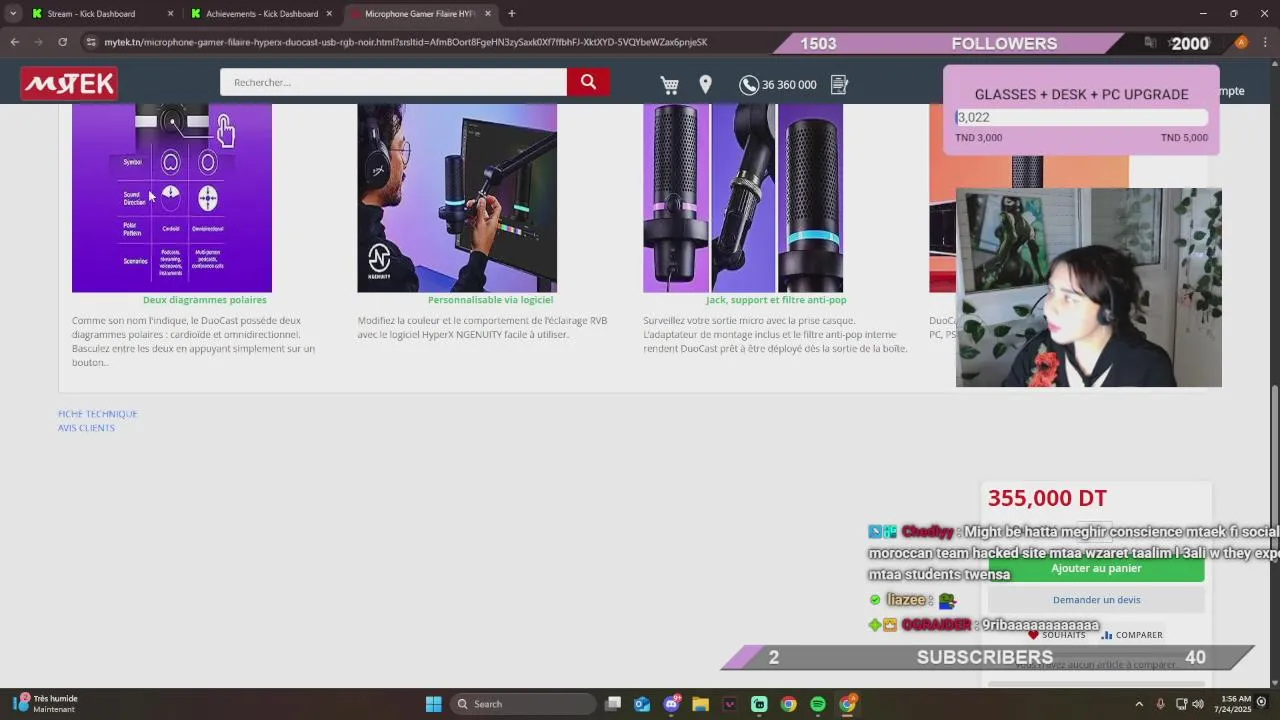The width and height of the screenshot is (1280, 720).
Task: Click the network icon in system tray
Action: [x=1181, y=704]
